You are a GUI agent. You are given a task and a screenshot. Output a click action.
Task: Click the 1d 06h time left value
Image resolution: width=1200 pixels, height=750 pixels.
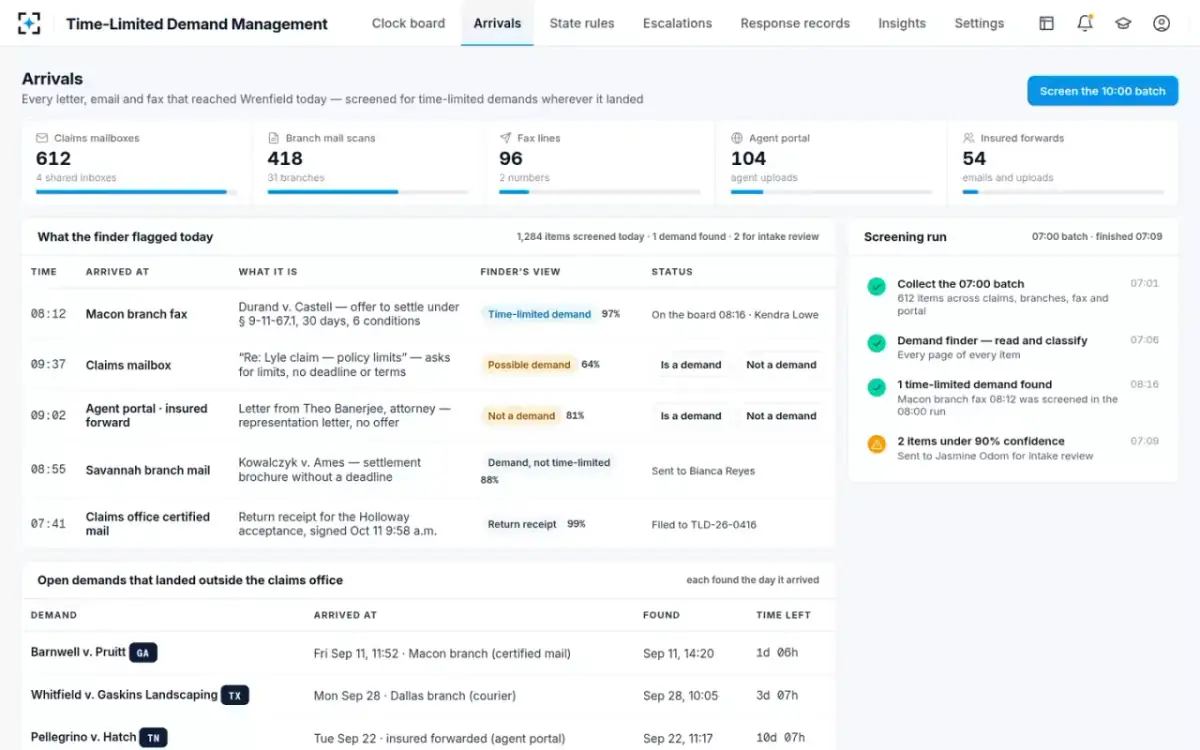pyautogui.click(x=777, y=653)
